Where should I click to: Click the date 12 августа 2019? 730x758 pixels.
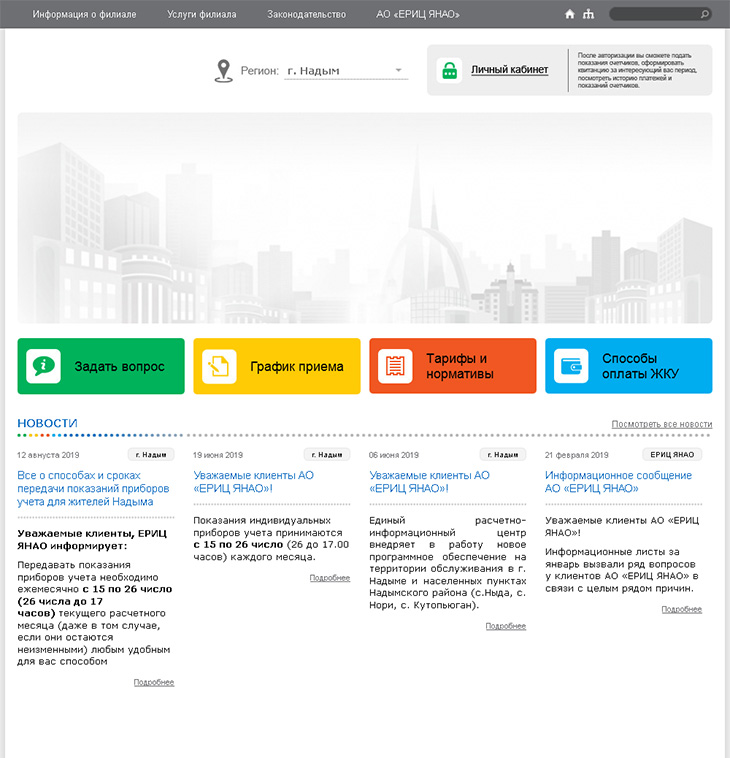click(x=48, y=455)
